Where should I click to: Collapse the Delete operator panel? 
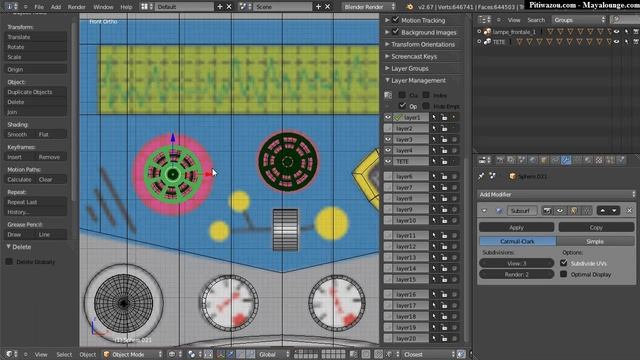point(9,247)
